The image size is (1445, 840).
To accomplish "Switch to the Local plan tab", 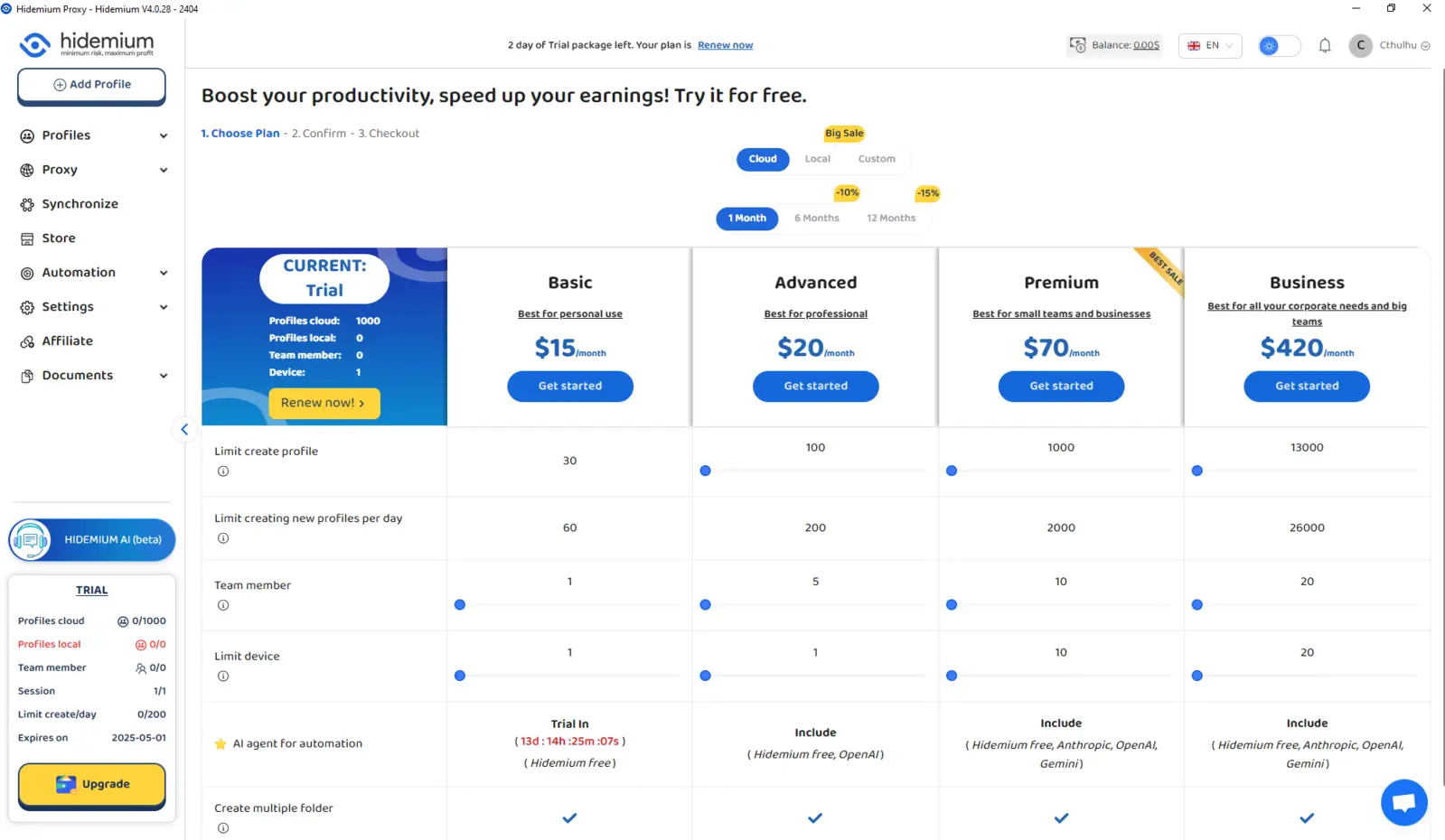I will [x=817, y=159].
